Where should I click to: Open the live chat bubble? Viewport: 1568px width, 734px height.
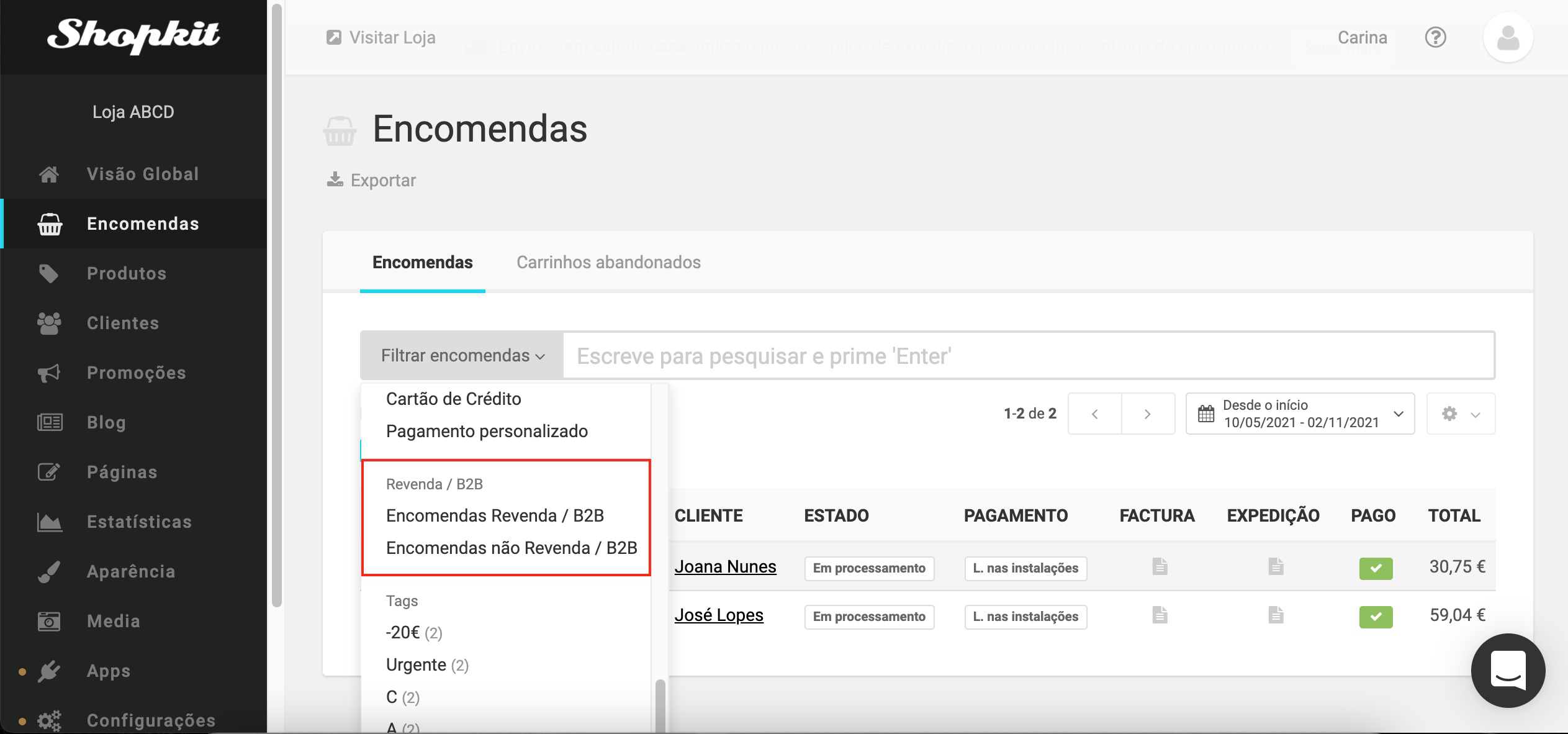[1508, 670]
